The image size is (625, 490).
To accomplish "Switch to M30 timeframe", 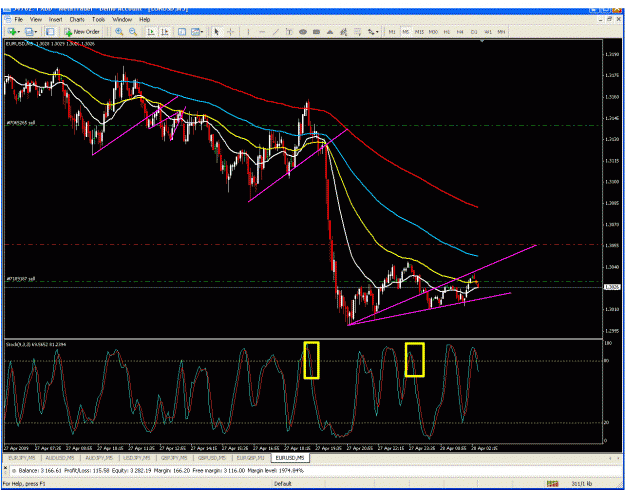I will (x=433, y=32).
